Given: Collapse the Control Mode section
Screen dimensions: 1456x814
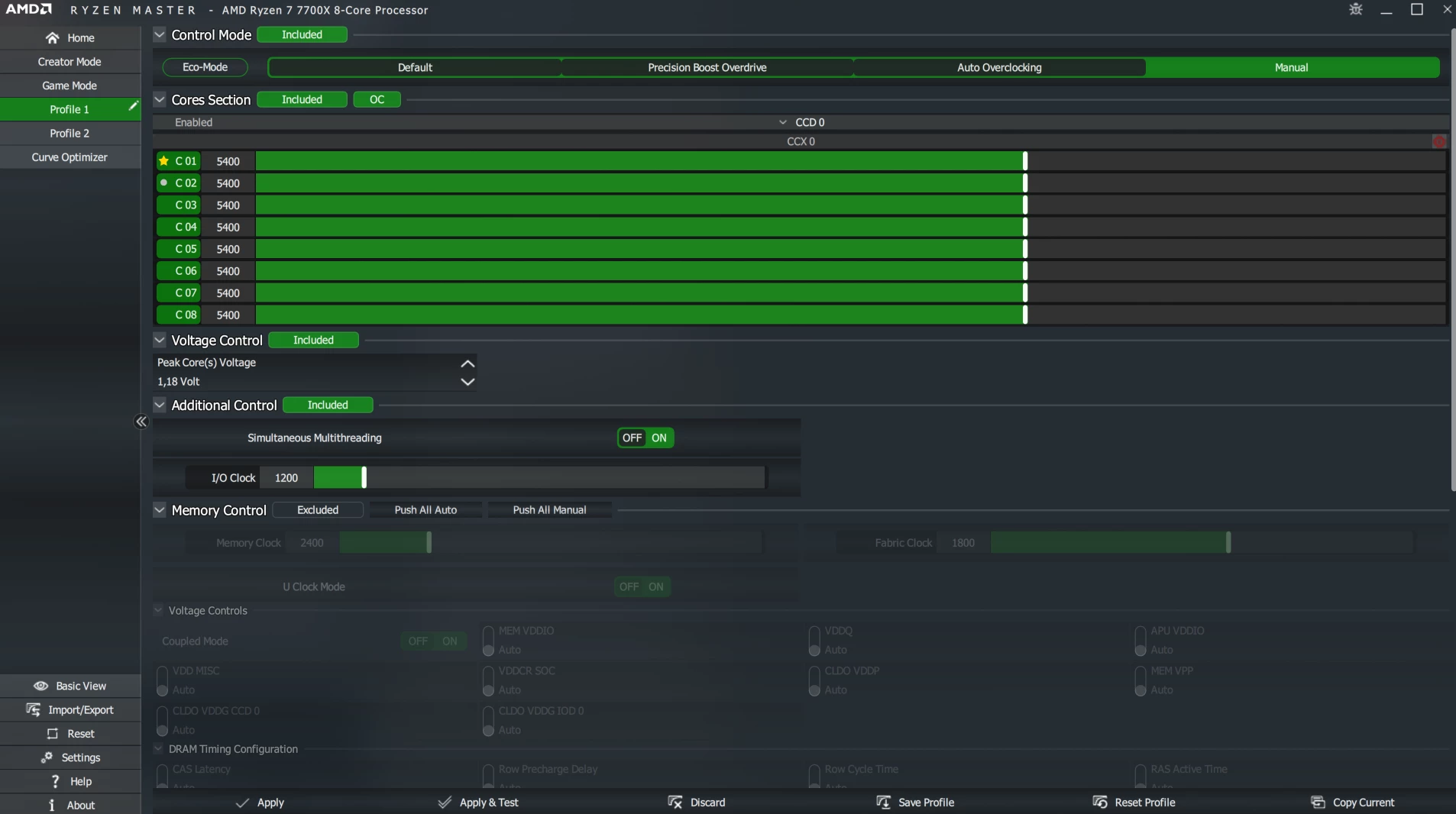Looking at the screenshot, I should (x=160, y=34).
